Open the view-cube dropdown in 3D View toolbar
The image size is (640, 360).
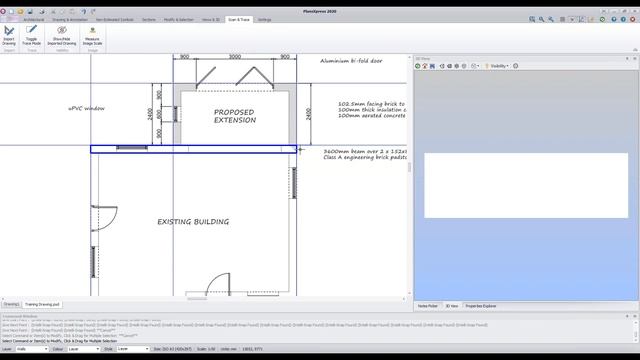tap(475, 66)
